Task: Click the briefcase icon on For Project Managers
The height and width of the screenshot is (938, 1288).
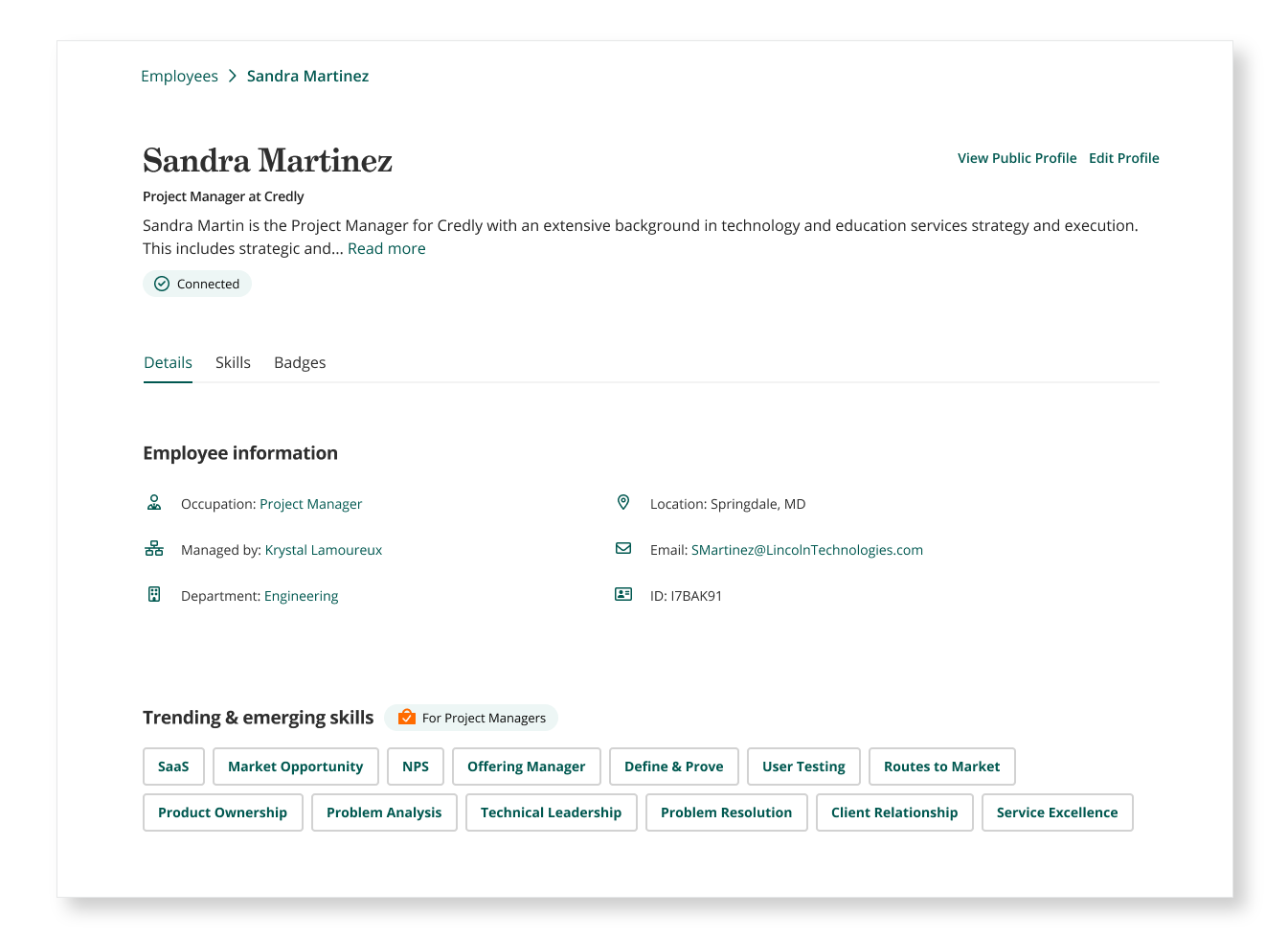Action: tap(407, 717)
